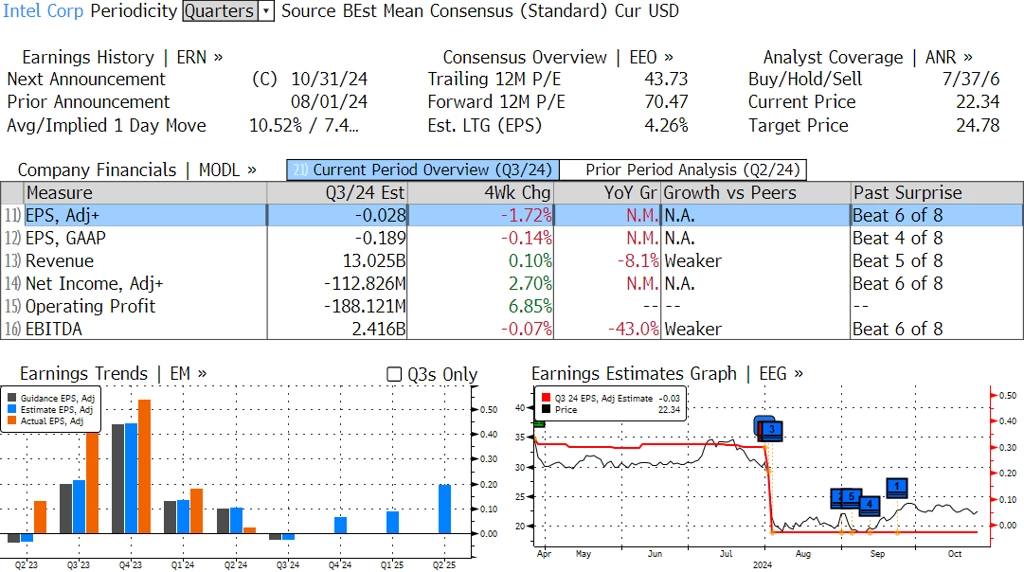
Task: Click the Guidance EPS, Adj legend swatch
Action: [x=12, y=398]
